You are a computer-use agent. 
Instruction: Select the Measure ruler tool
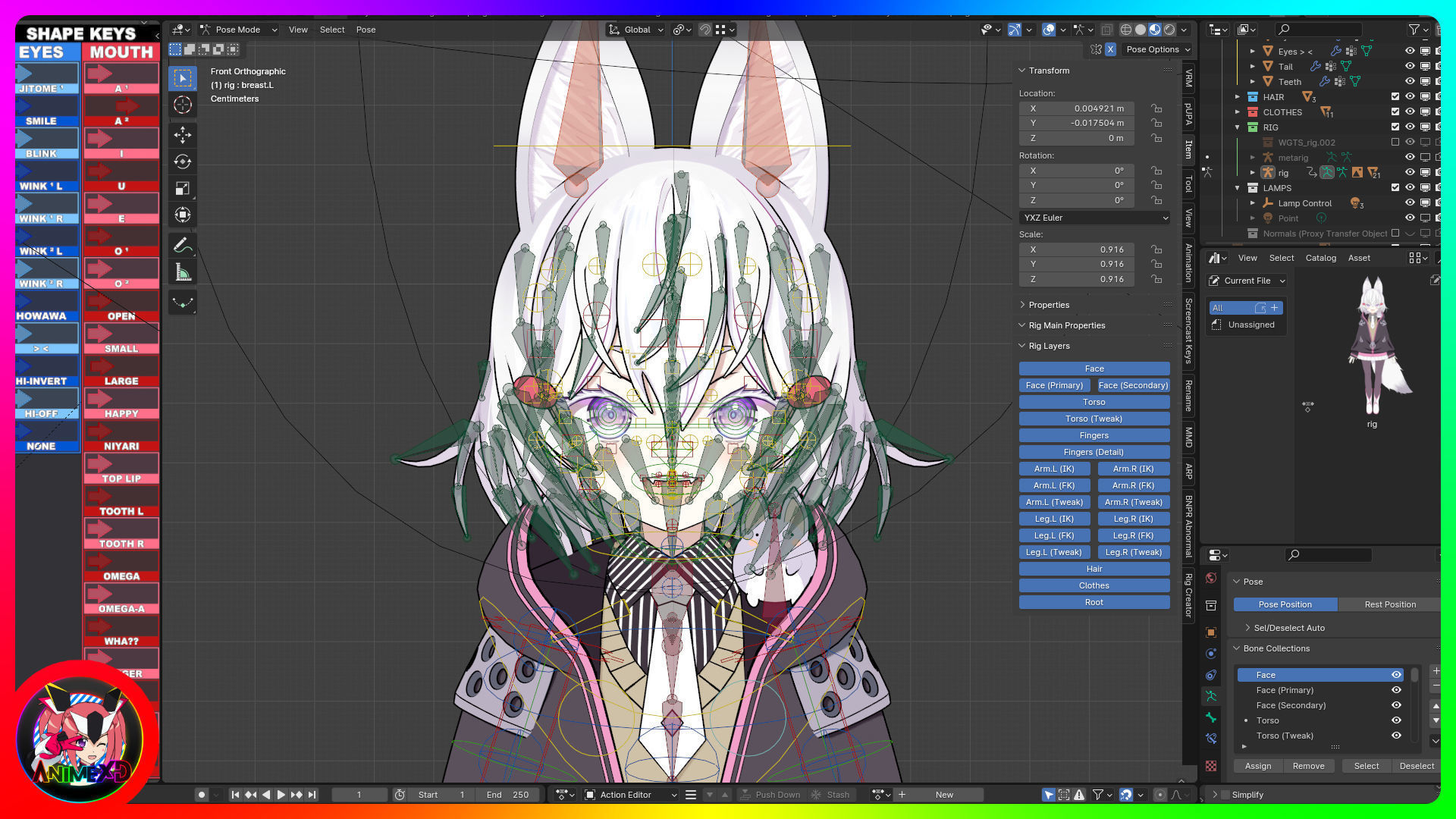coord(183,272)
